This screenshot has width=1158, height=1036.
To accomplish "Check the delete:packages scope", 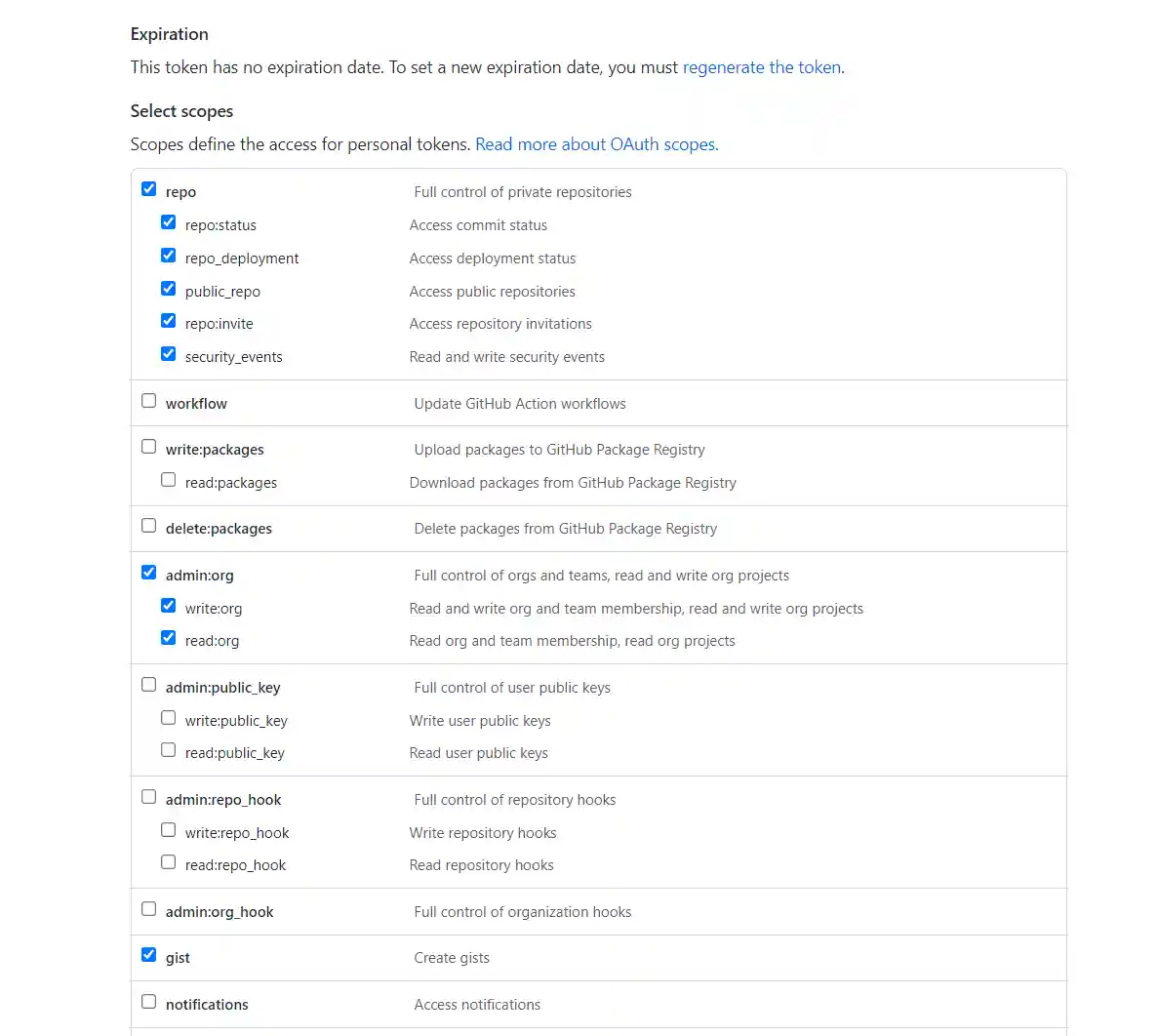I will pos(148,526).
